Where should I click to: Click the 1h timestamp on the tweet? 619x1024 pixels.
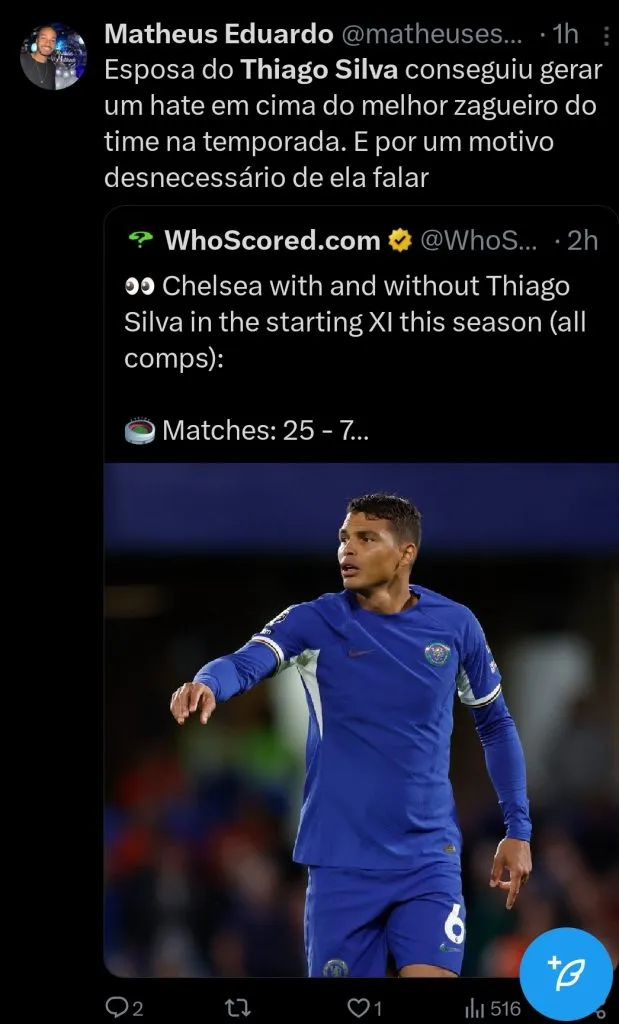tap(564, 35)
